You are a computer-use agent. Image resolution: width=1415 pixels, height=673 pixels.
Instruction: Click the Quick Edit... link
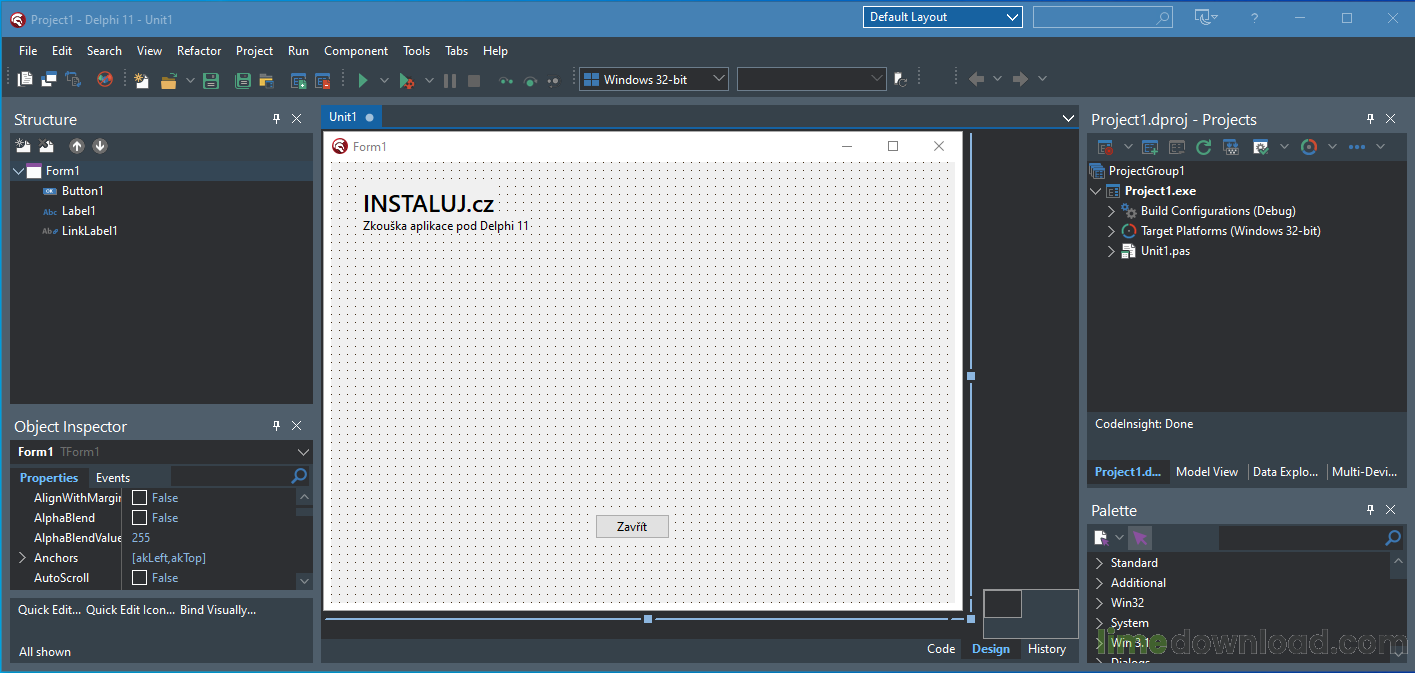49,609
